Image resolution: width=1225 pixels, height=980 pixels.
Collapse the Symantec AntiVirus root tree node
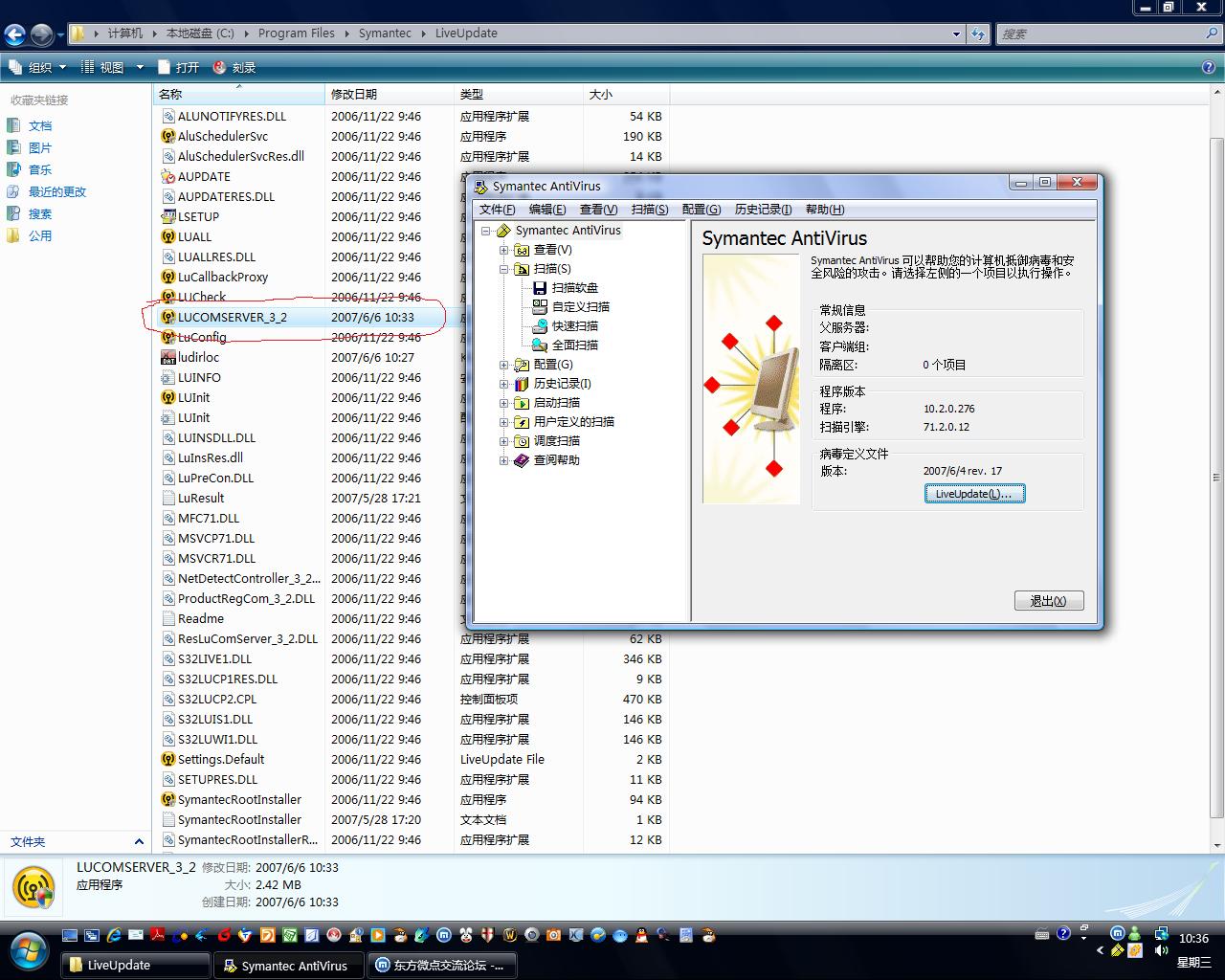tap(486, 231)
